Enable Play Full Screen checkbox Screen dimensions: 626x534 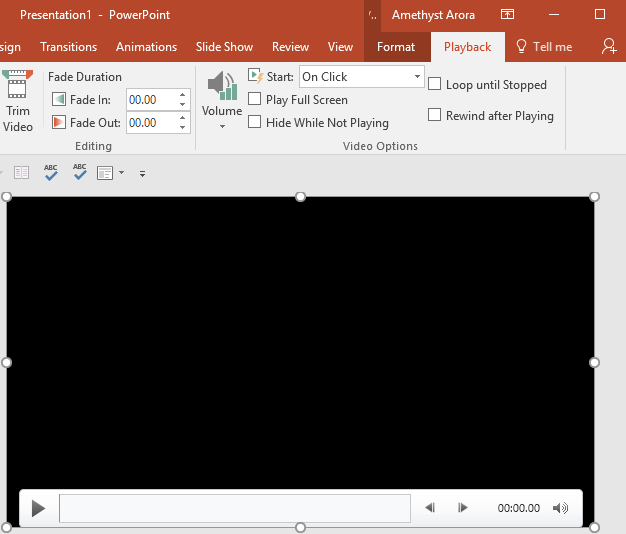tap(255, 100)
